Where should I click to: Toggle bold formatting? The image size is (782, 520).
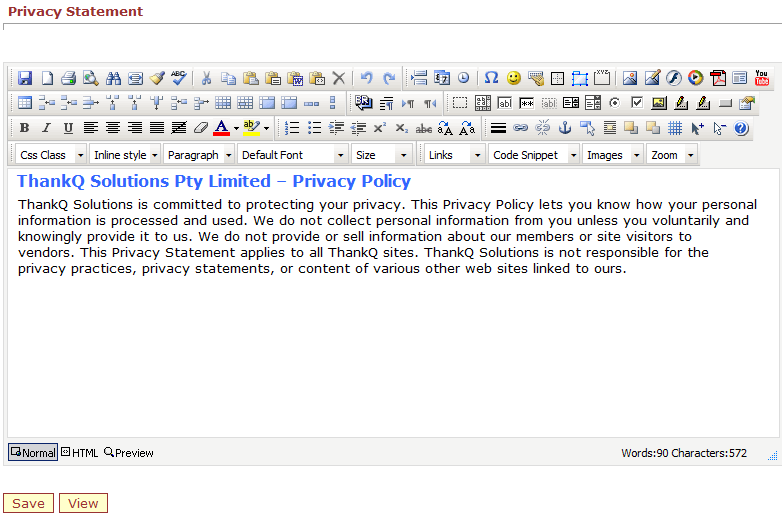click(24, 128)
